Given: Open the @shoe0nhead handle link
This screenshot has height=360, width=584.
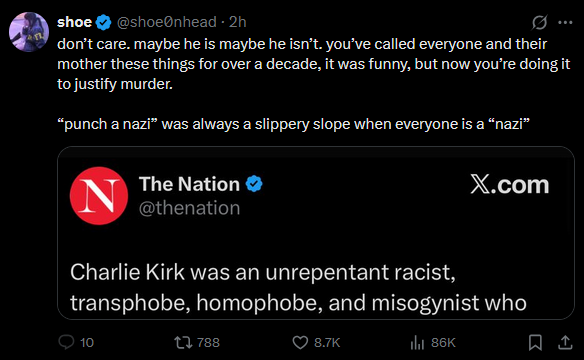Looking at the screenshot, I should point(166,22).
